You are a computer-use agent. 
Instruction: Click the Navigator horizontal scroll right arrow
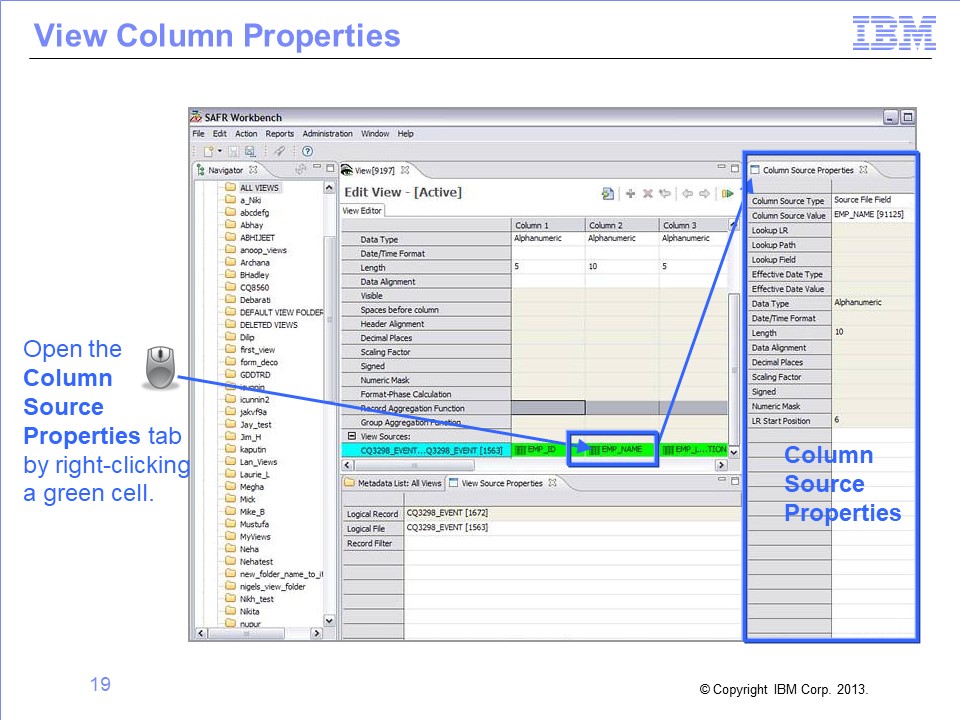(317, 633)
